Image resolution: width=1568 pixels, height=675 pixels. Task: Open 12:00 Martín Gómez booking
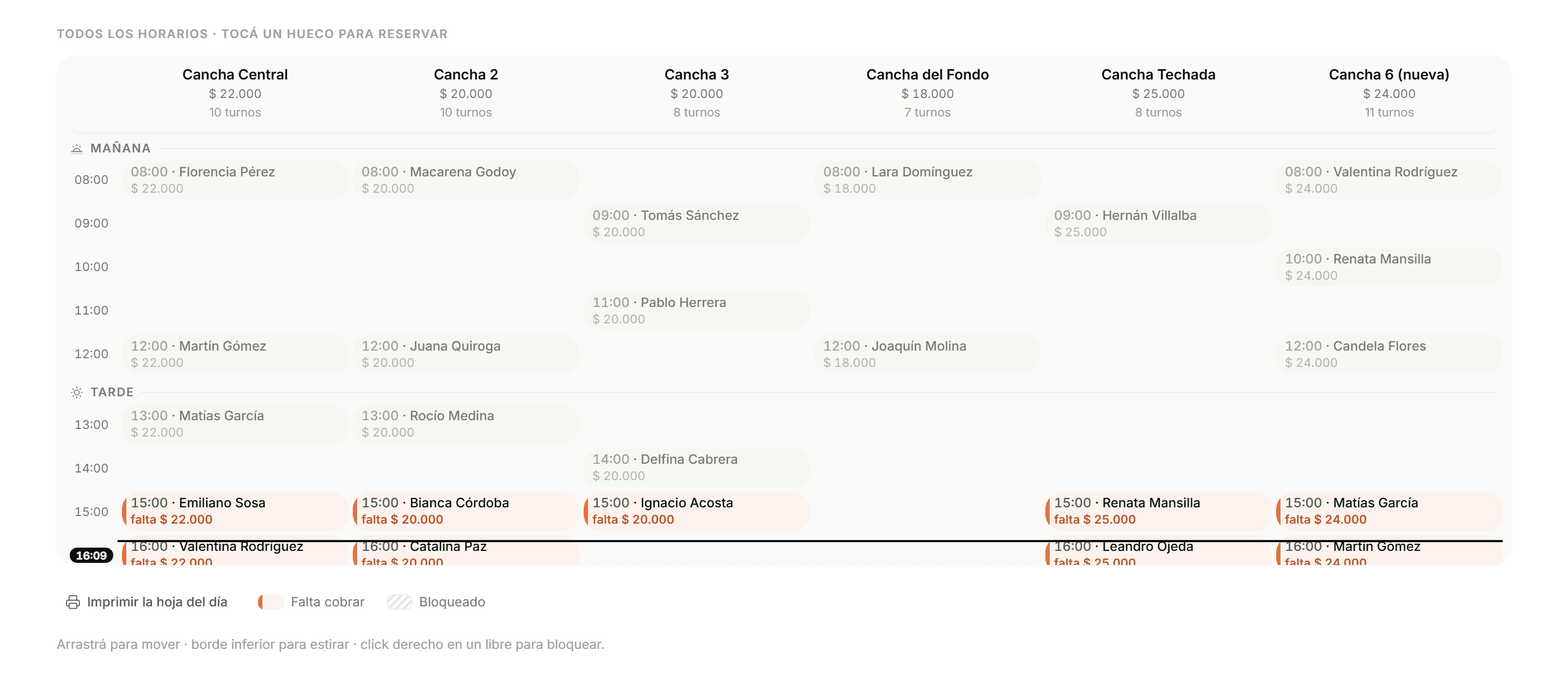235,354
